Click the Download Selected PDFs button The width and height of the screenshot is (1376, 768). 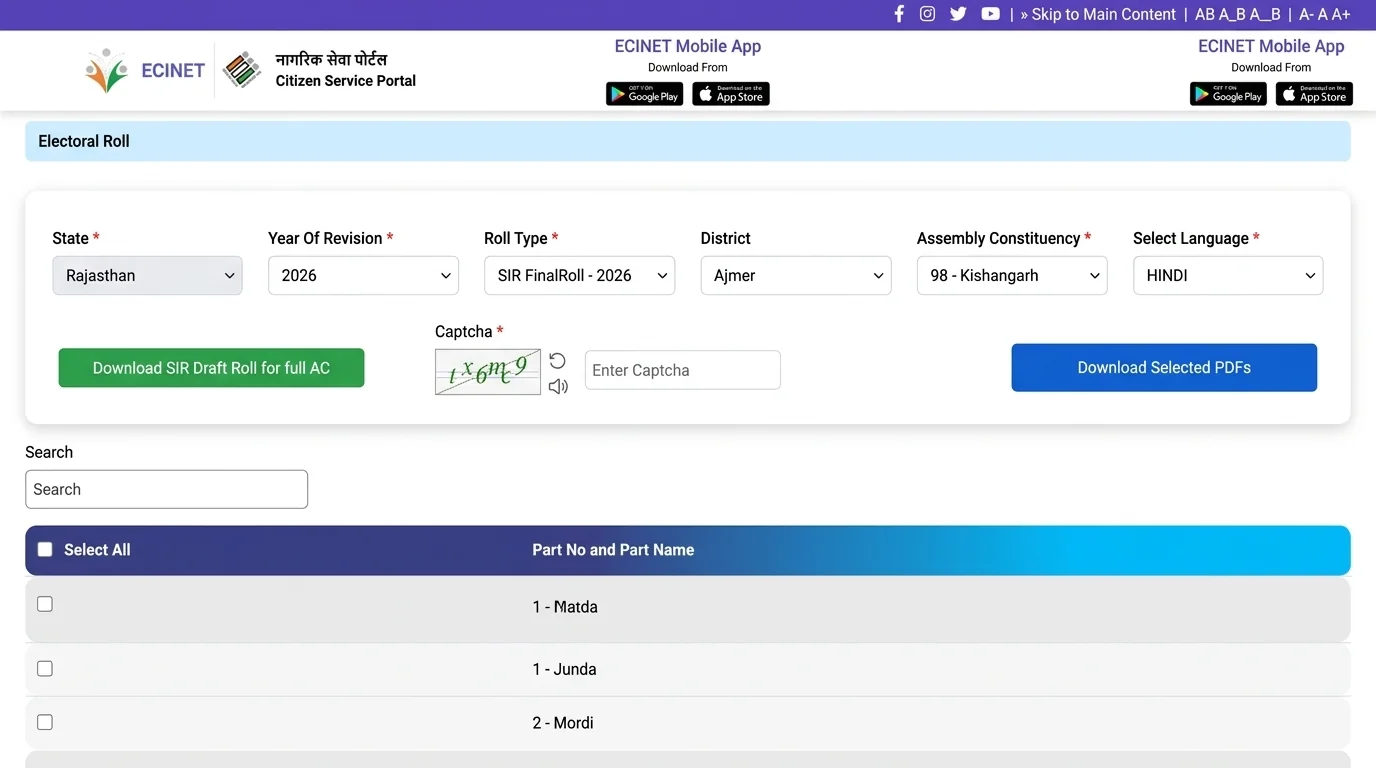click(1164, 368)
